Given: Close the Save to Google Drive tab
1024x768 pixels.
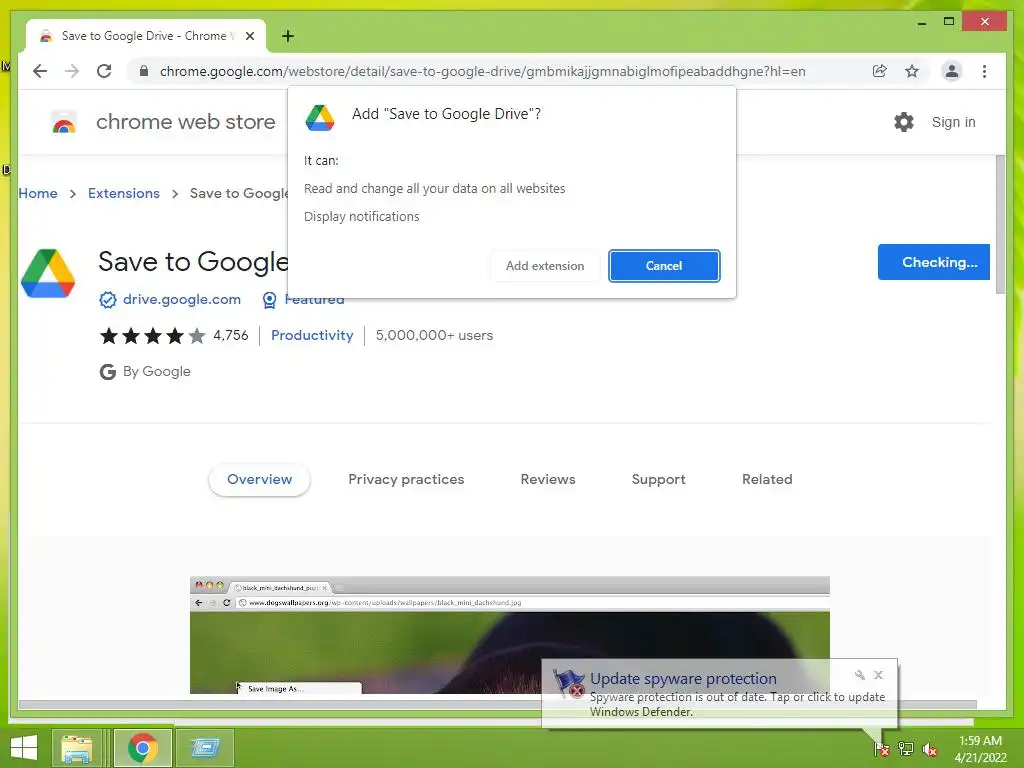Looking at the screenshot, I should 250,36.
